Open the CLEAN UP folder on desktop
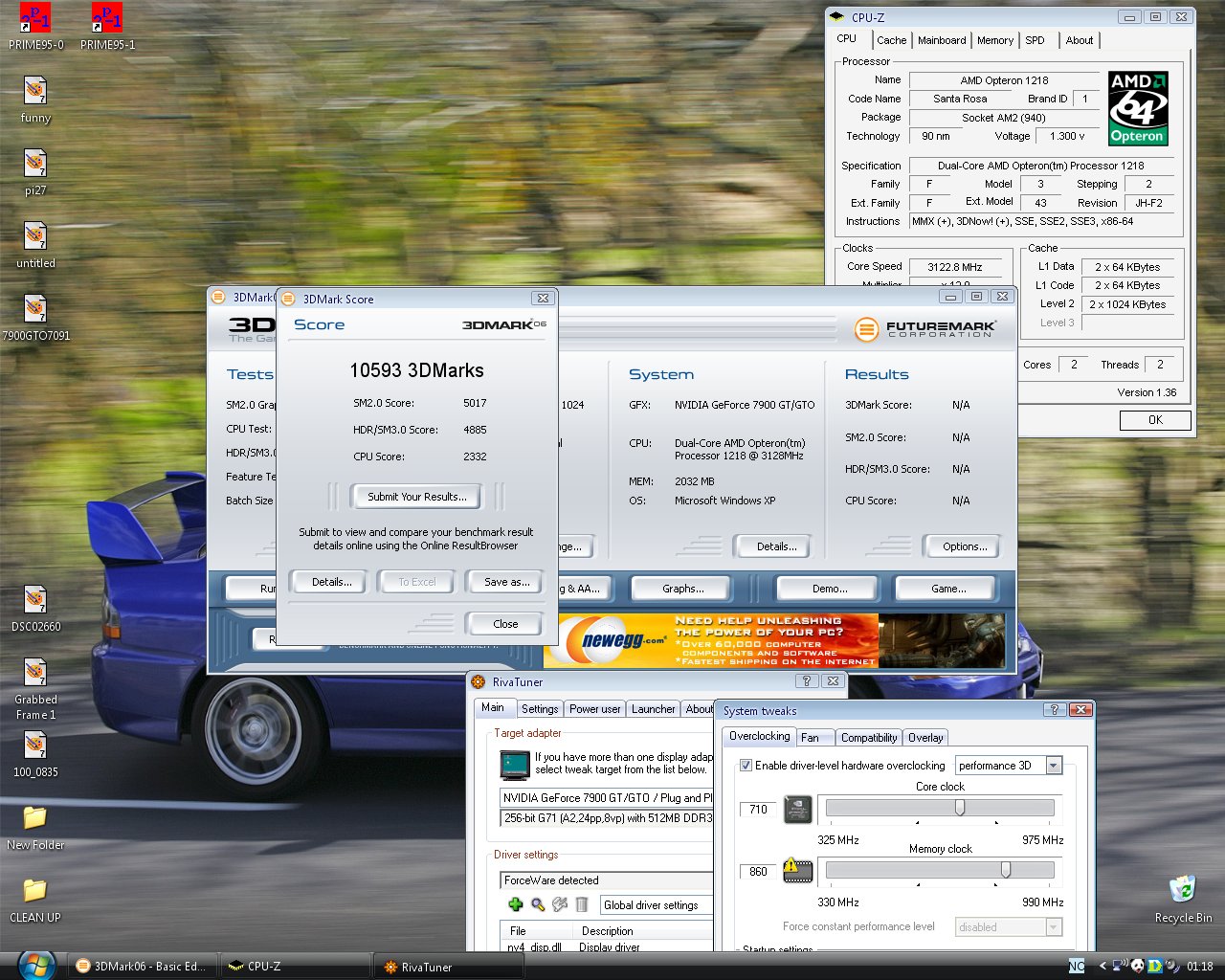 (35, 900)
